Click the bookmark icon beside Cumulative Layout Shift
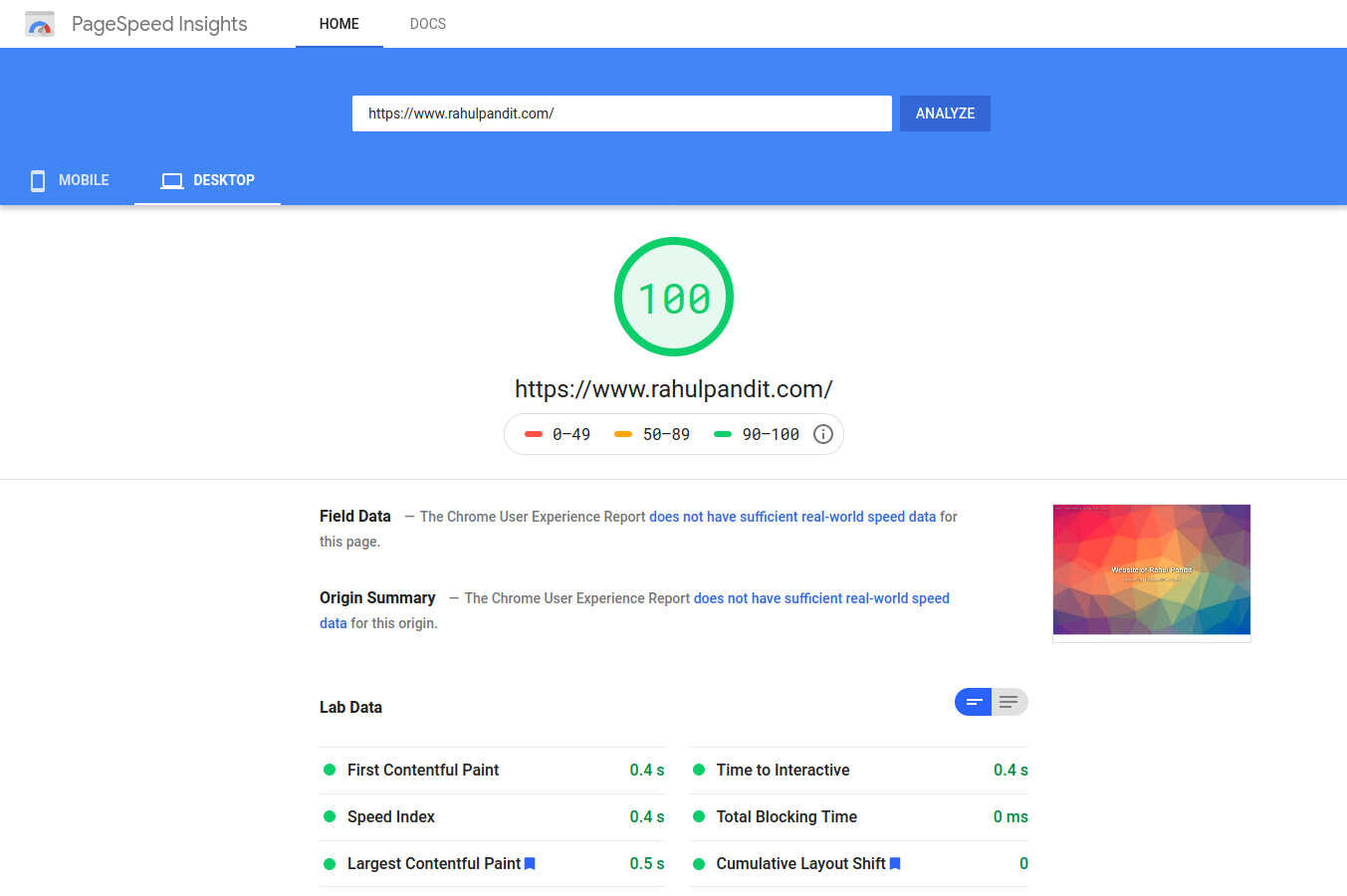The width and height of the screenshot is (1347, 896). coord(894,863)
